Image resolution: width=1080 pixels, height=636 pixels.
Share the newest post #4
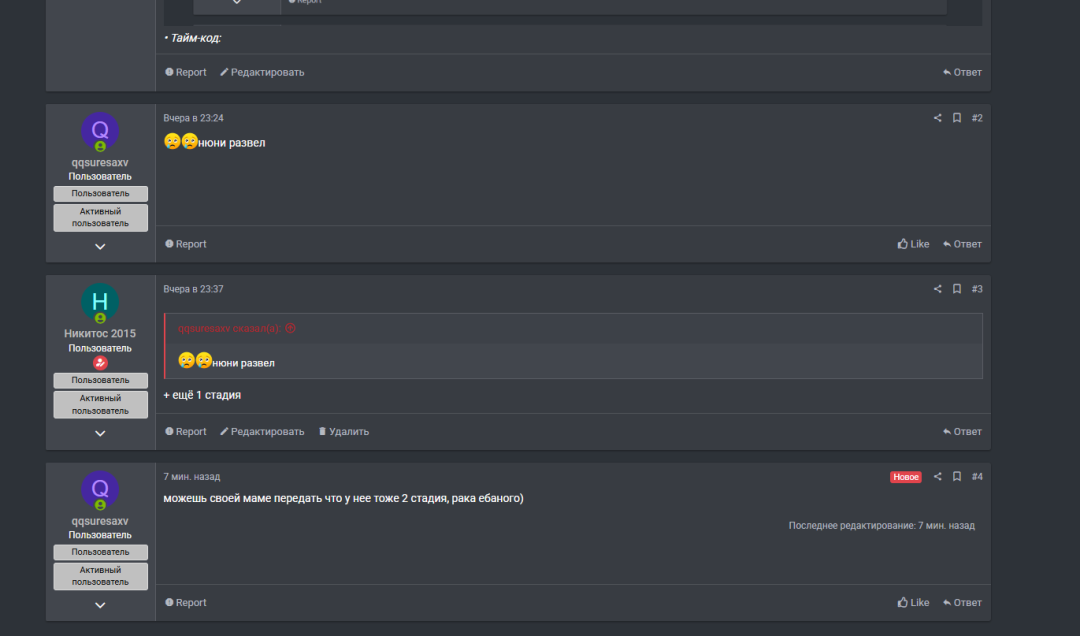pos(937,477)
